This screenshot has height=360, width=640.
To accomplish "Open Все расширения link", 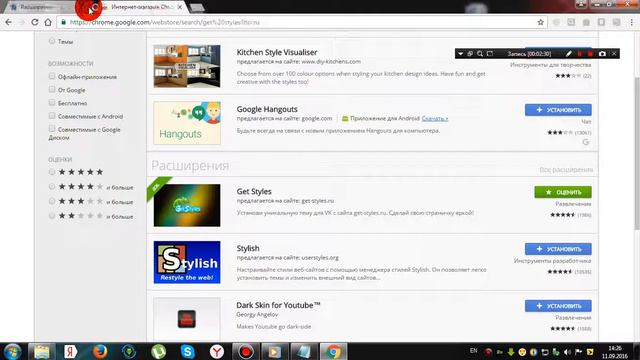I will (x=566, y=169).
